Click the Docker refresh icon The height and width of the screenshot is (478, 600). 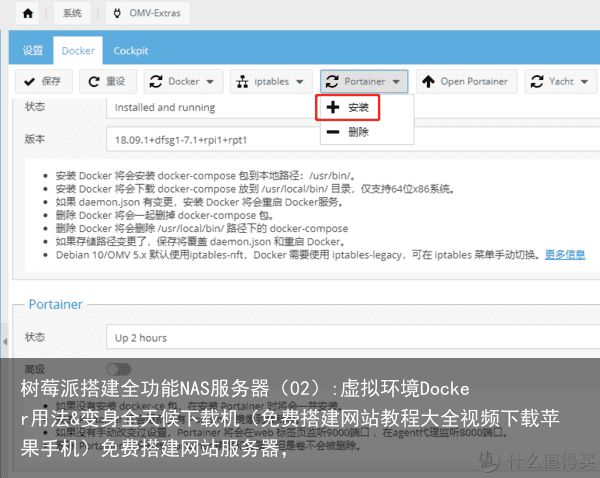[156, 82]
